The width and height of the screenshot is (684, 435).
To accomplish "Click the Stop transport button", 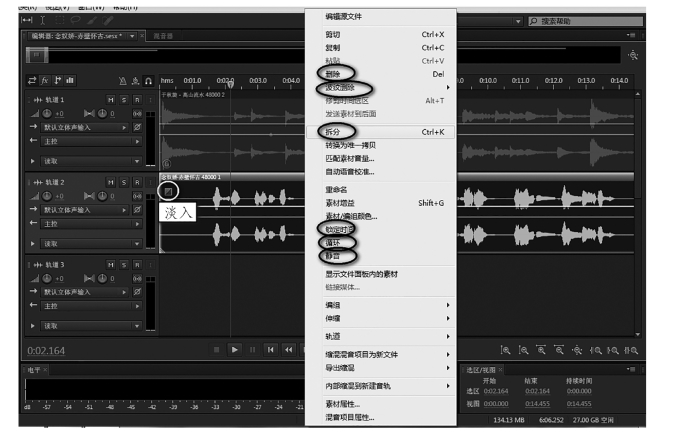I will 216,349.
